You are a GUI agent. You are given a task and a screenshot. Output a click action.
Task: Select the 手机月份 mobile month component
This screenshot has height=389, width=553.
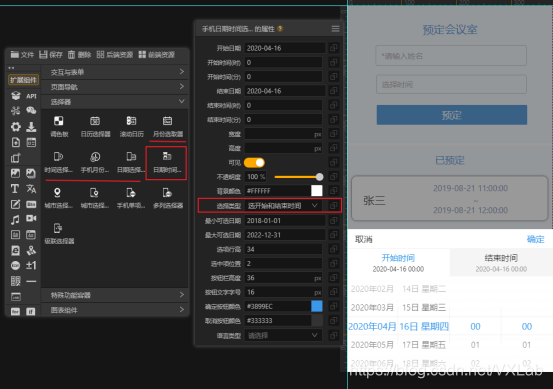[95, 162]
